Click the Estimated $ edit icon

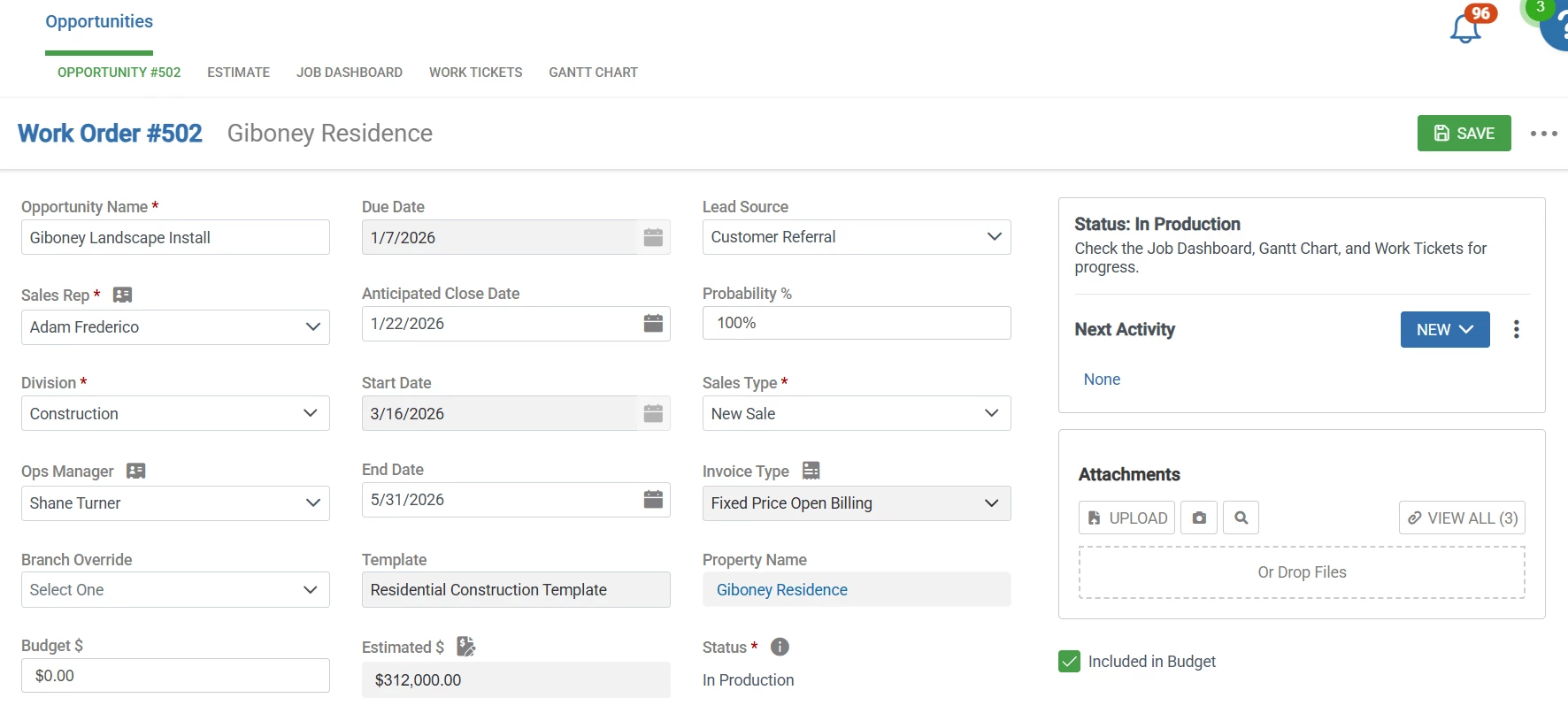point(465,647)
